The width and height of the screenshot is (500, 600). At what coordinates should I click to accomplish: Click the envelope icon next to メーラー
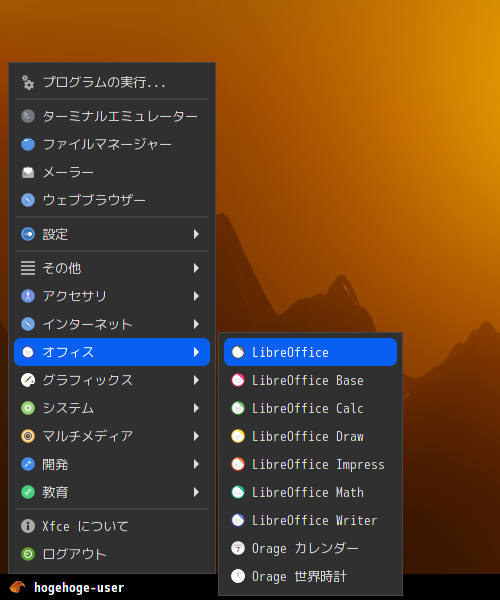point(28,172)
